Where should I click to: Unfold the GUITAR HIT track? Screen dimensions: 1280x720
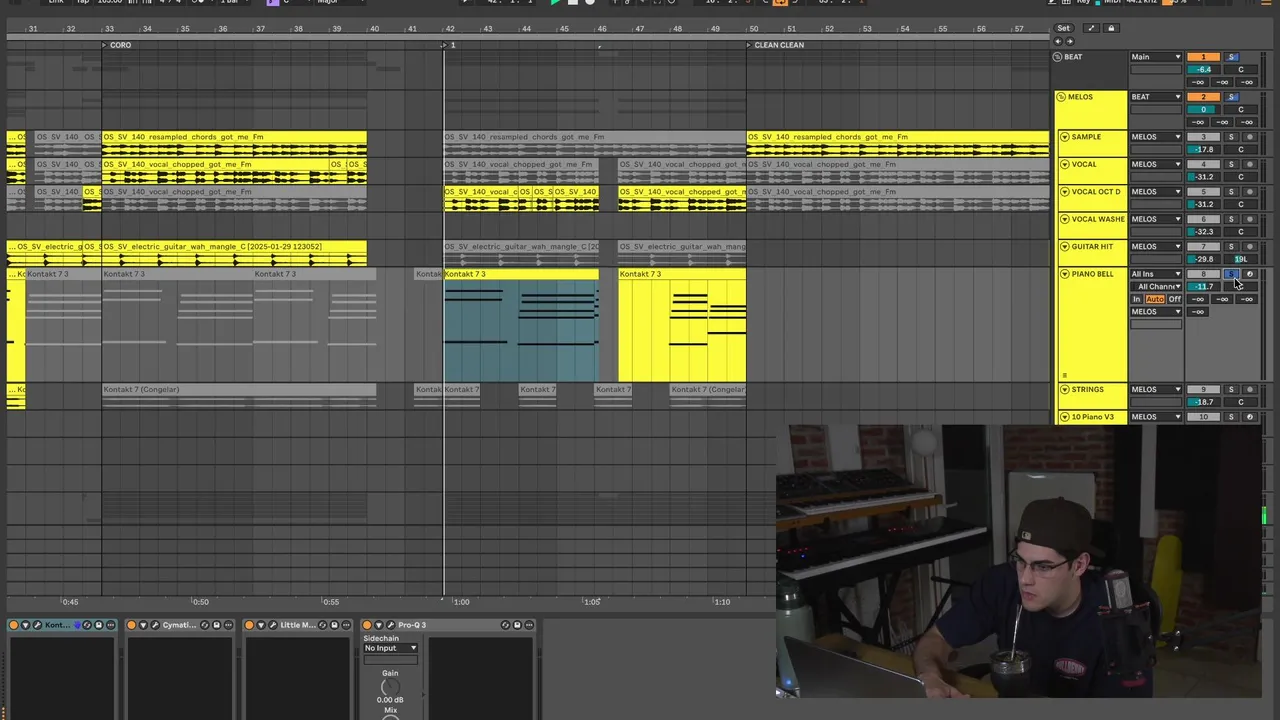coord(1064,246)
